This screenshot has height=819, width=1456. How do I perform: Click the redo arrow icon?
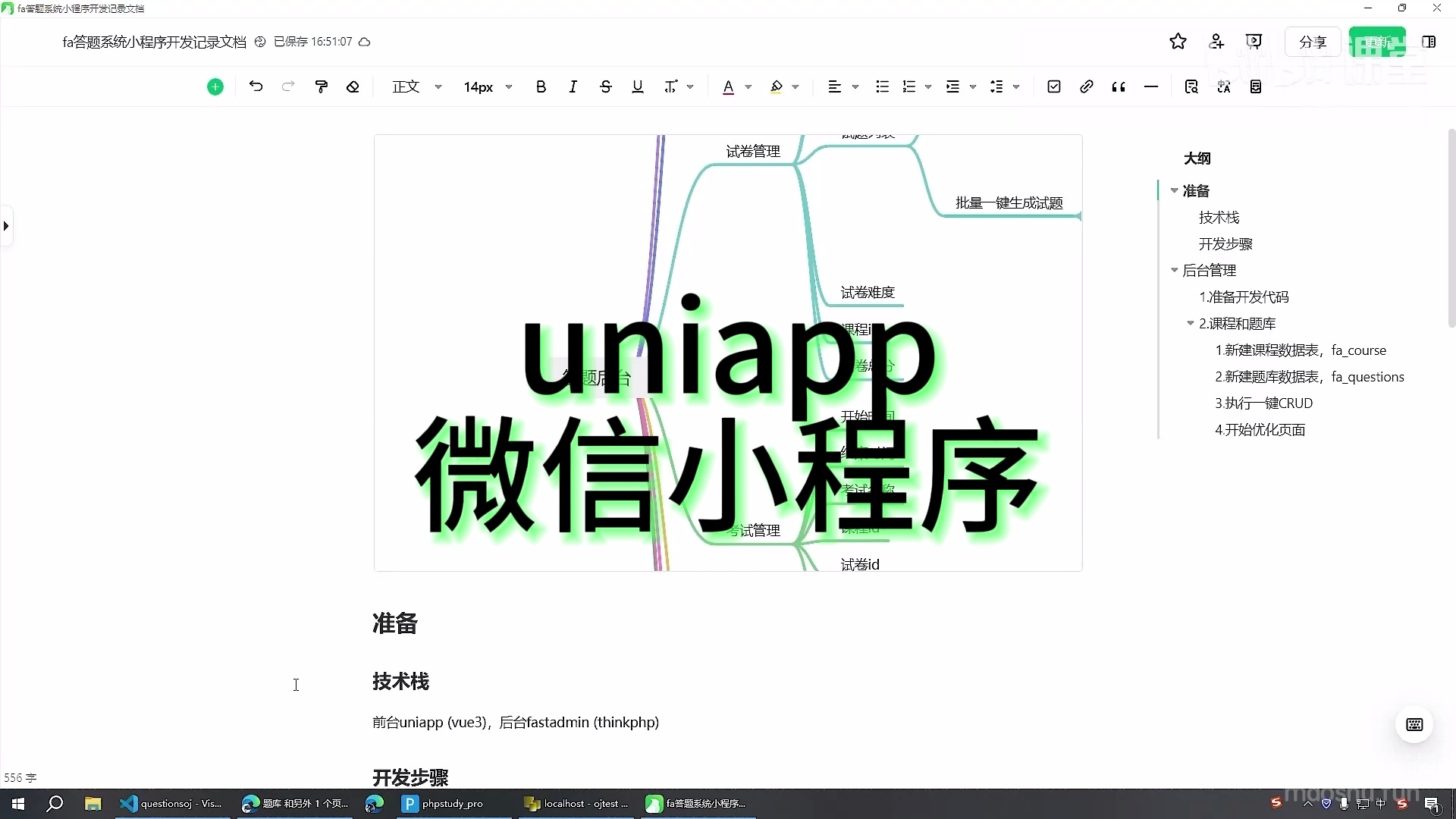point(287,86)
